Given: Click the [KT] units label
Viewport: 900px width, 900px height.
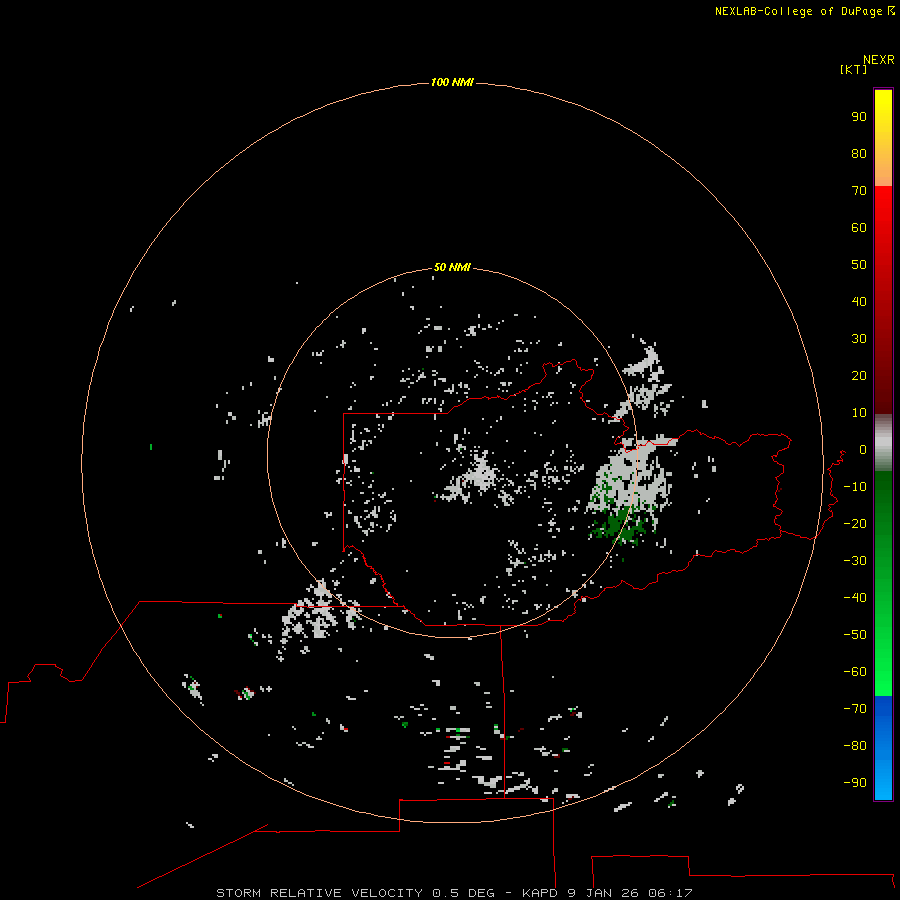Looking at the screenshot, I should coord(854,69).
